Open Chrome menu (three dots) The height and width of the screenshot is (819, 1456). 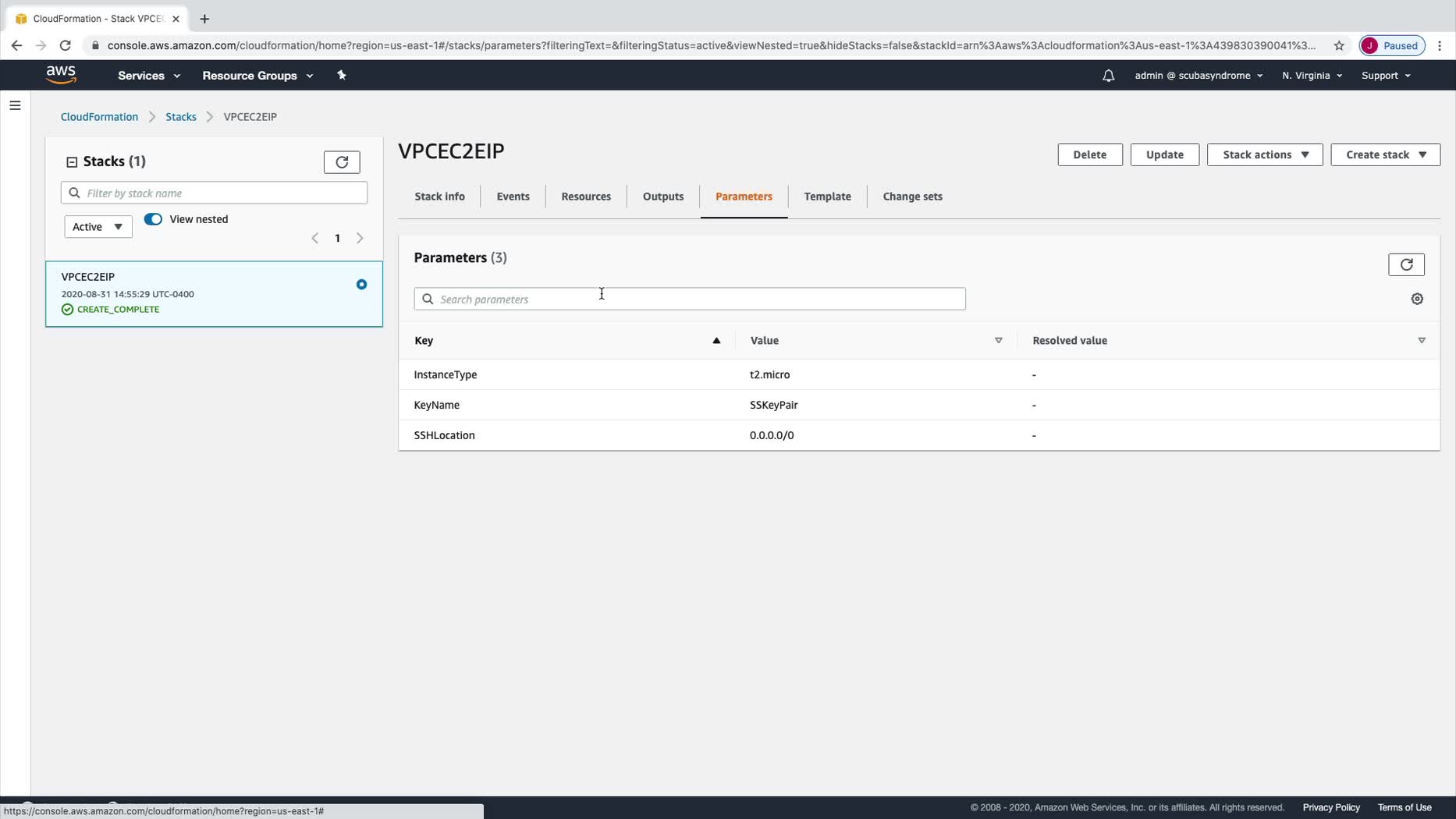pos(1440,45)
